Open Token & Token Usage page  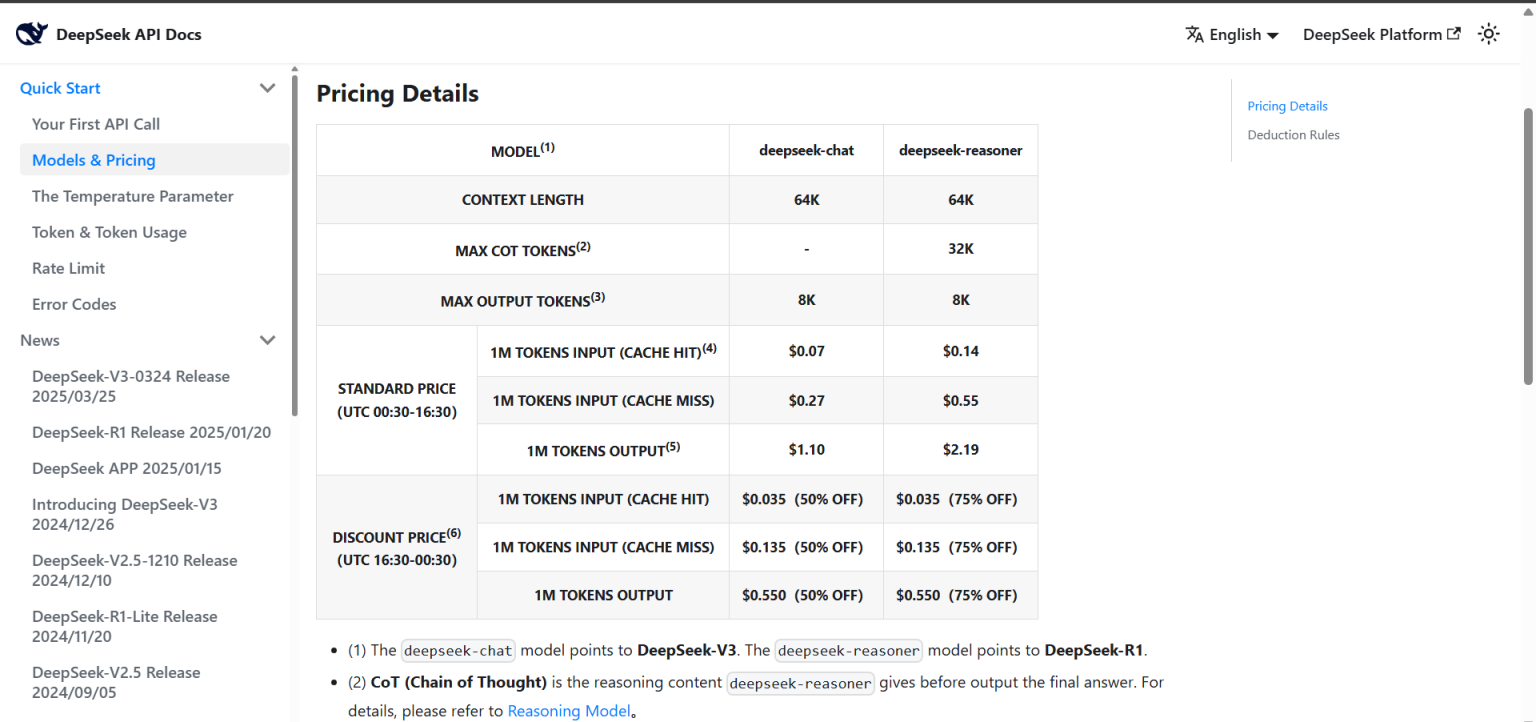tap(109, 232)
